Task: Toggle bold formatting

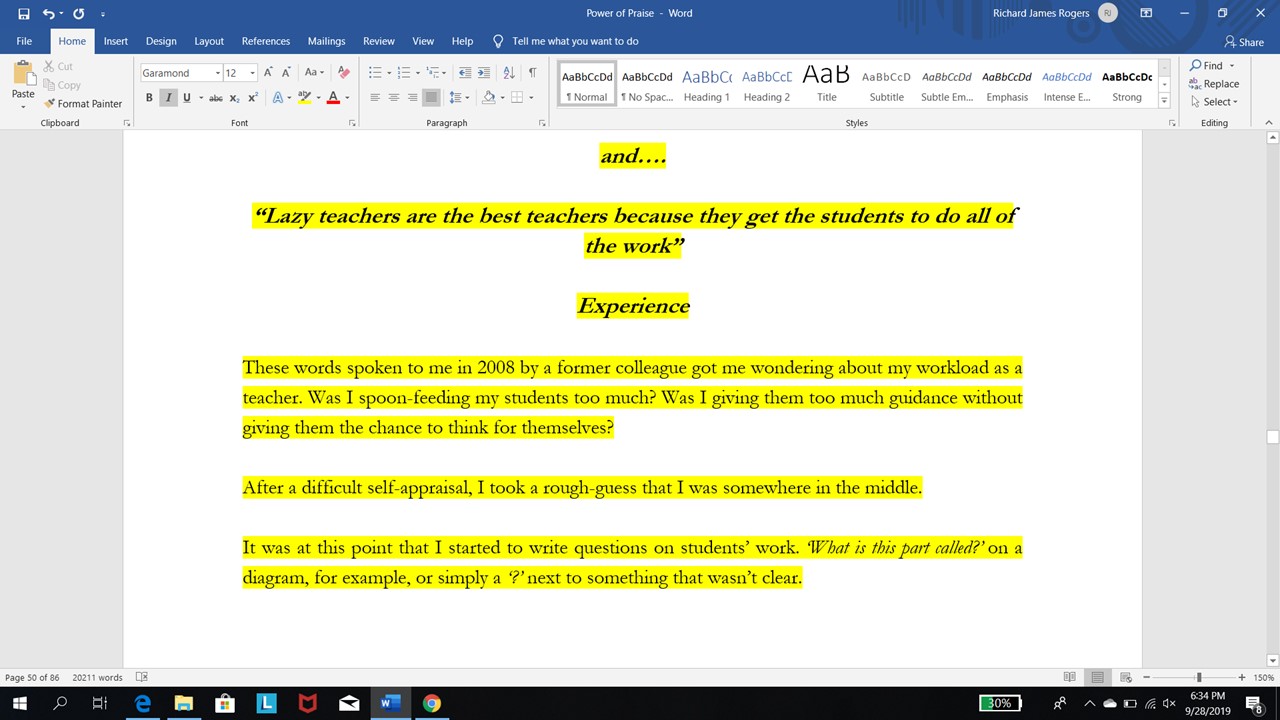Action: (x=149, y=98)
